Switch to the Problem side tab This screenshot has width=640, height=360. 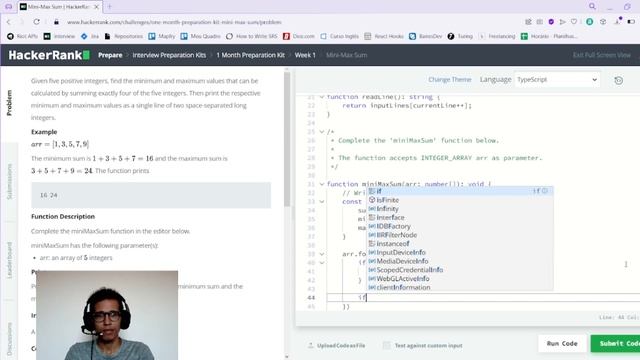(x=9, y=103)
